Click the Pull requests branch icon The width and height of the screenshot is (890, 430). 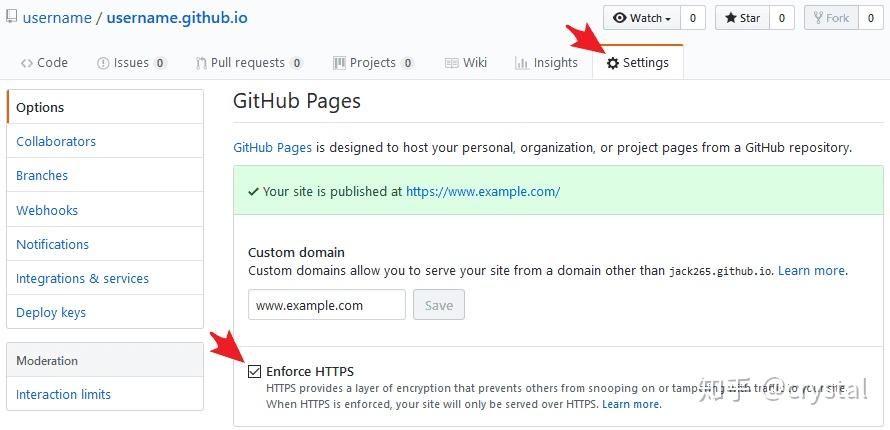tap(201, 63)
